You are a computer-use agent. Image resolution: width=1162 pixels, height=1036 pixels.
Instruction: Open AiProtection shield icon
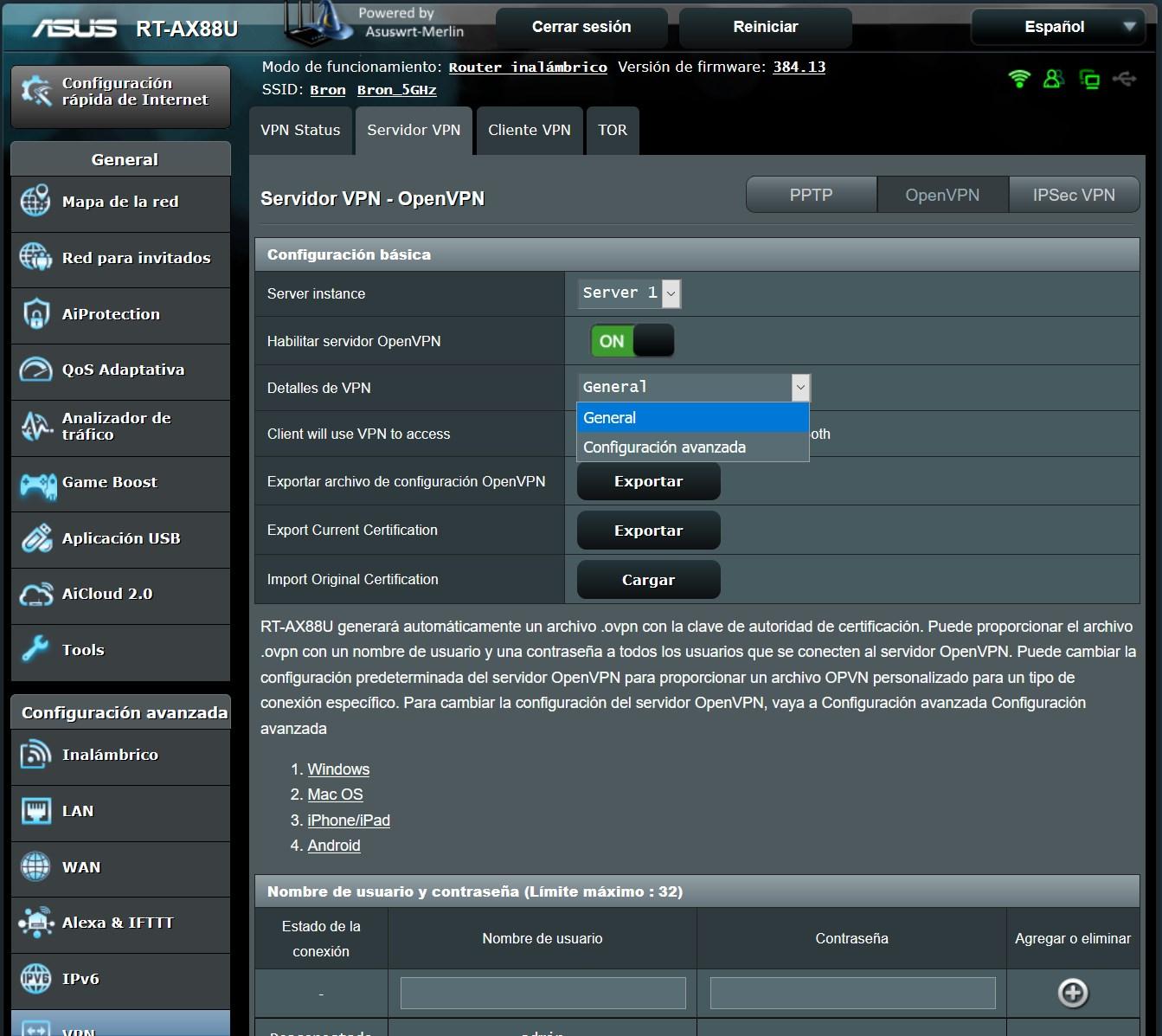(x=35, y=313)
